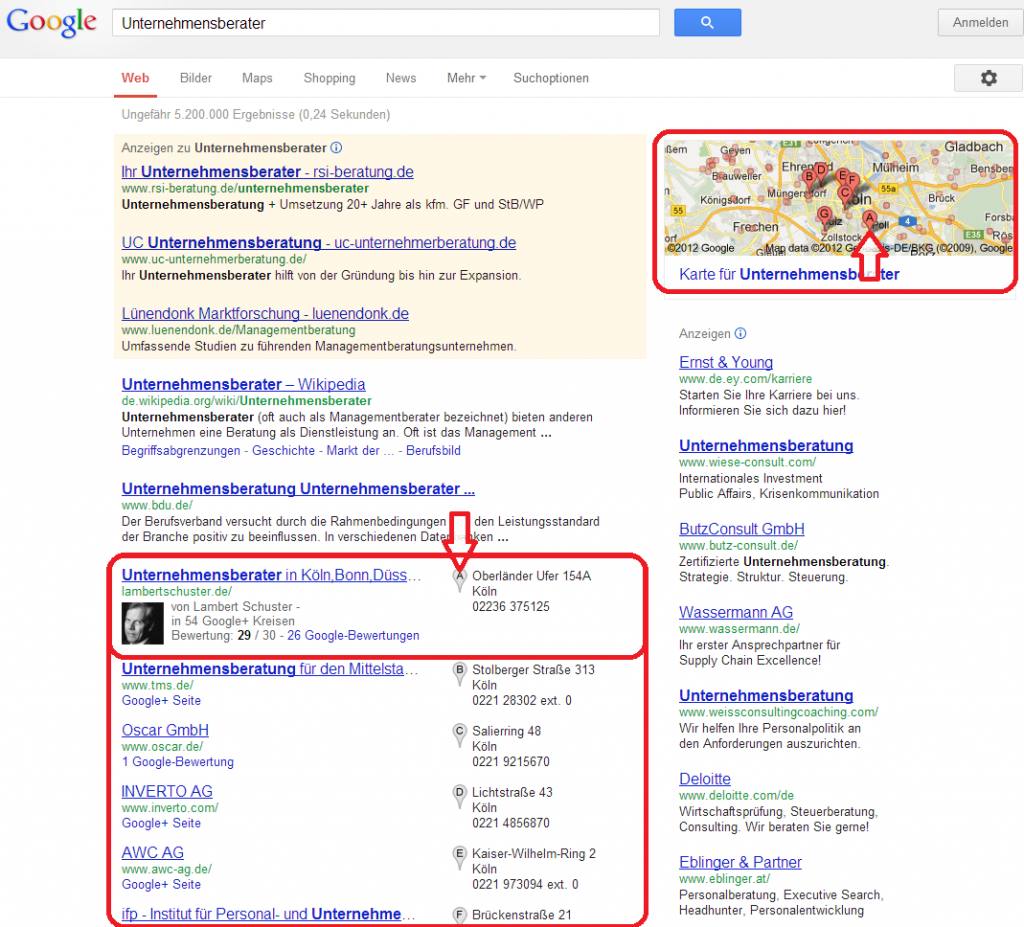The width and height of the screenshot is (1024, 927).
Task: Open 'Unternehmensberatung Unternehmensberater ...' bdu.de result
Action: 298,489
